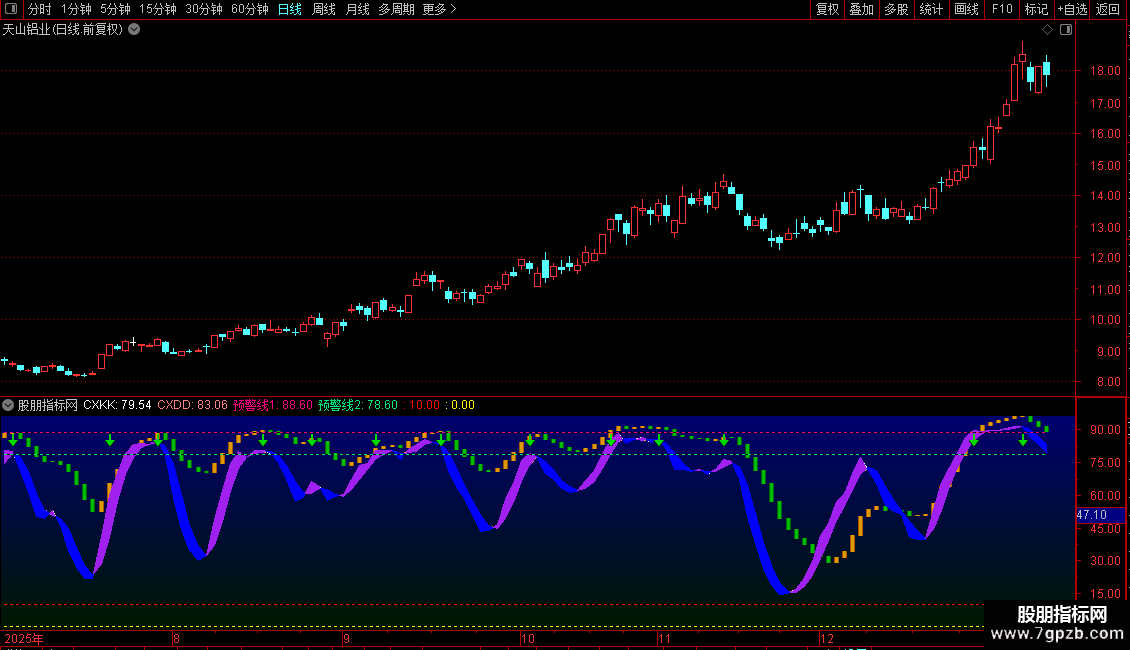Click the 返回 back button

pos(1108,9)
